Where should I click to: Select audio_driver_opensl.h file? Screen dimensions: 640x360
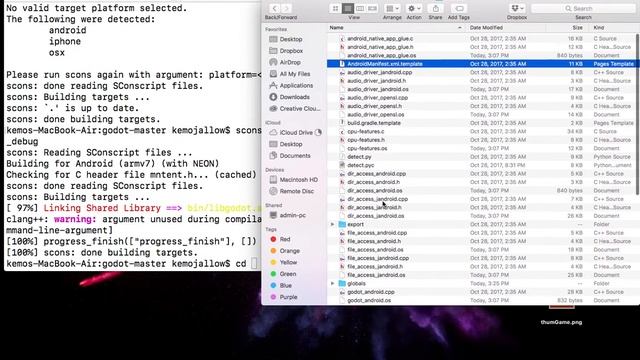481,106
